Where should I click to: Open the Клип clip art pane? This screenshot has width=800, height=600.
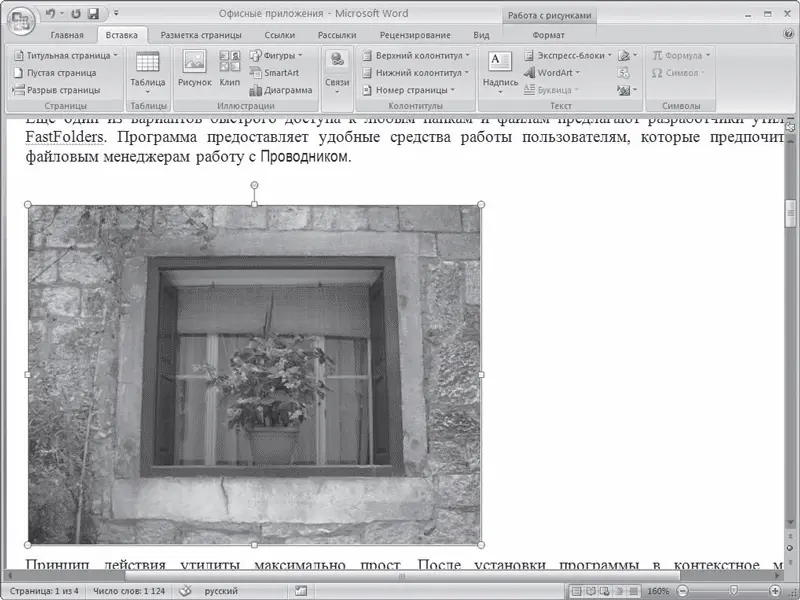[230, 69]
